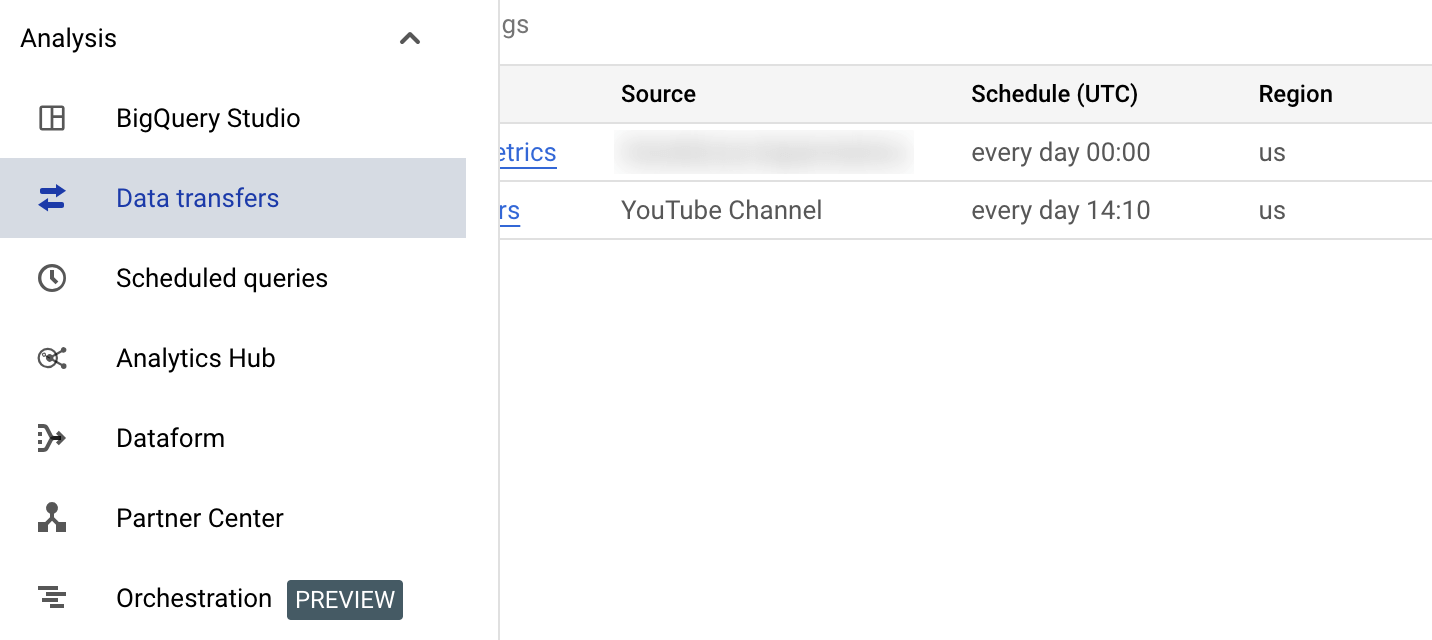Click the Analysis section heading
The image size is (1432, 640).
(x=68, y=38)
